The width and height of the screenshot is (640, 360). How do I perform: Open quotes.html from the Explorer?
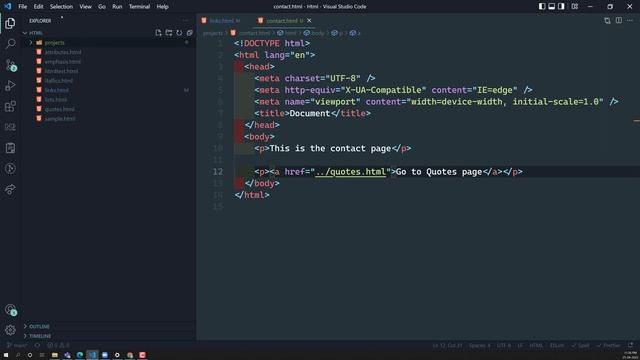[60, 109]
